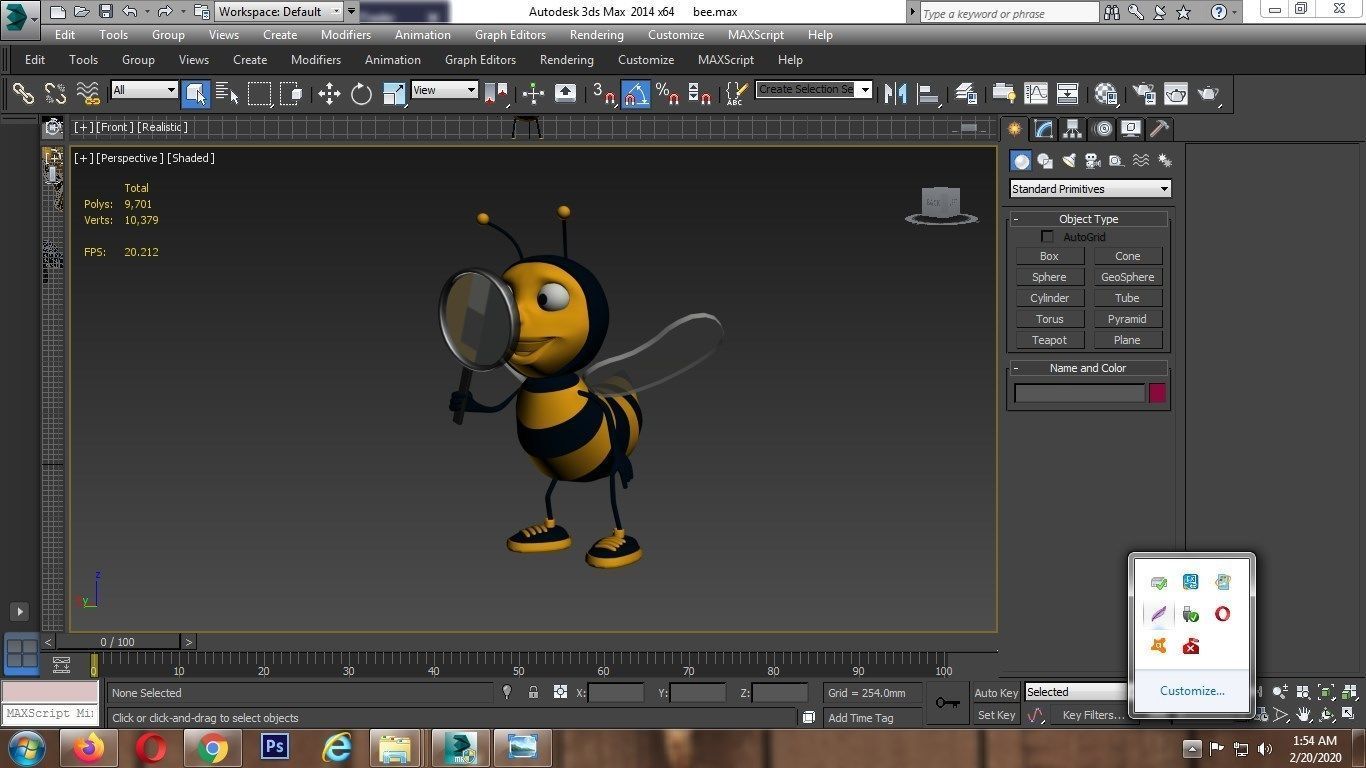This screenshot has height=768, width=1366.
Task: Toggle Angle Snap
Action: (x=635, y=94)
